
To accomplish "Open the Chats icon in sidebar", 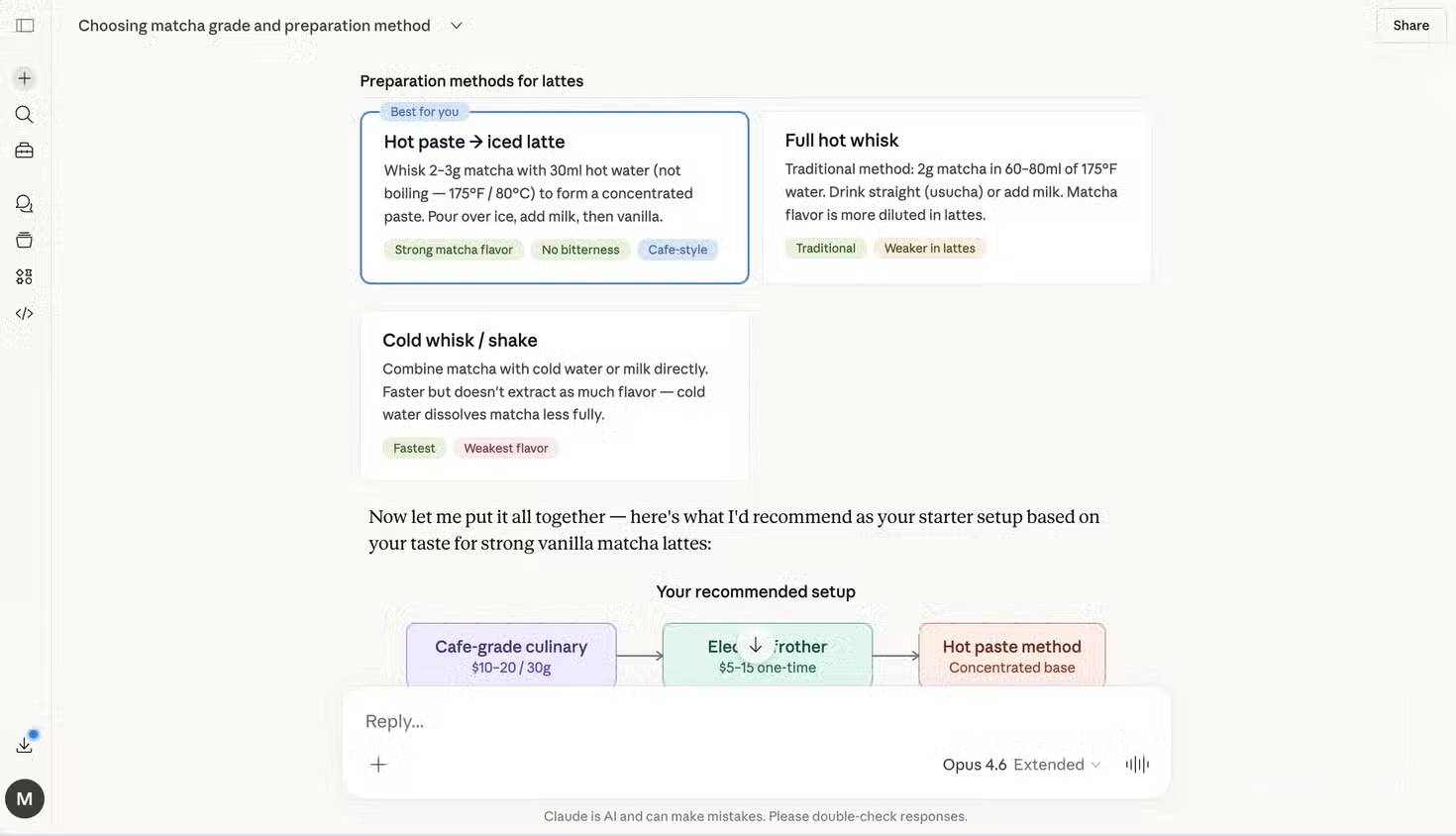I will (25, 204).
